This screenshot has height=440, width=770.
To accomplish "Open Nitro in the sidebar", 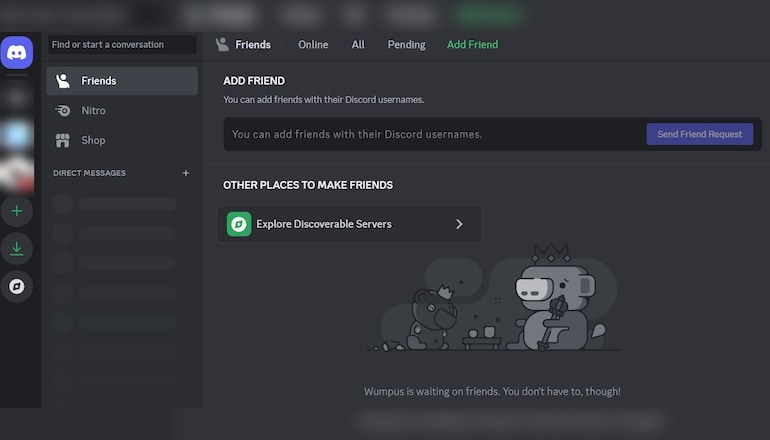I will 122,110.
